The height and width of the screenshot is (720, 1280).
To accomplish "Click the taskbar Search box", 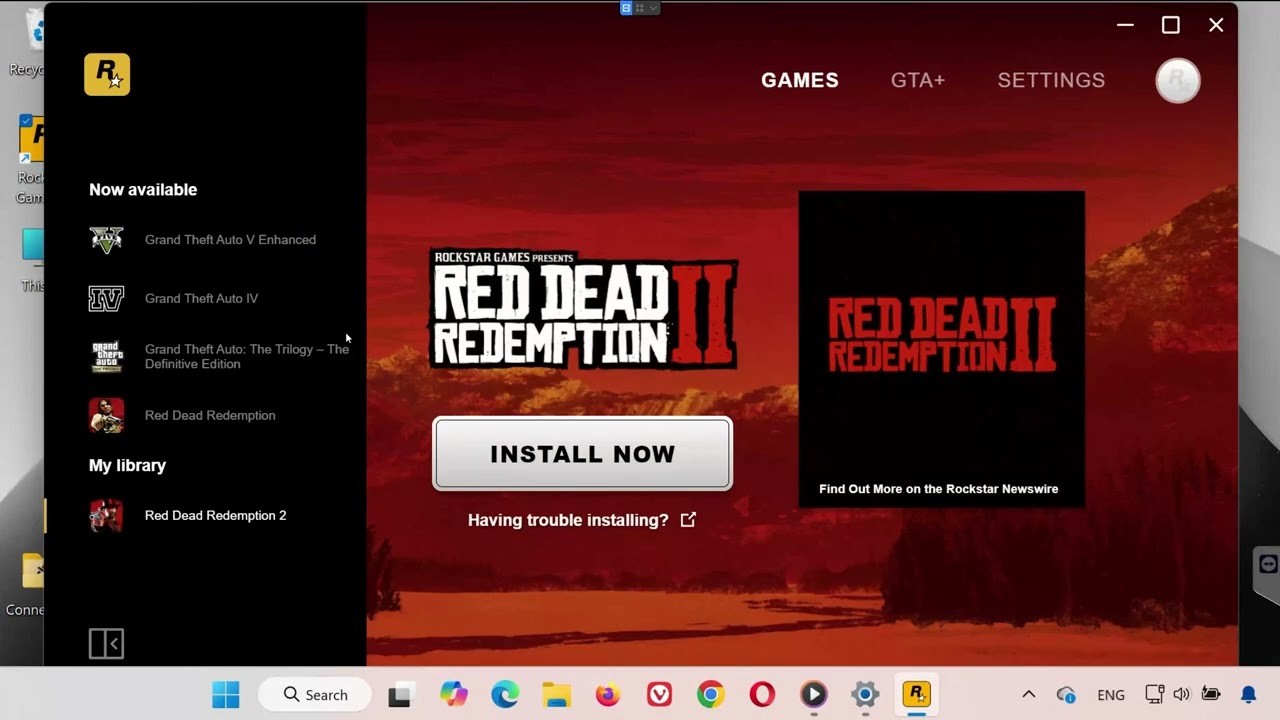I will pos(315,694).
